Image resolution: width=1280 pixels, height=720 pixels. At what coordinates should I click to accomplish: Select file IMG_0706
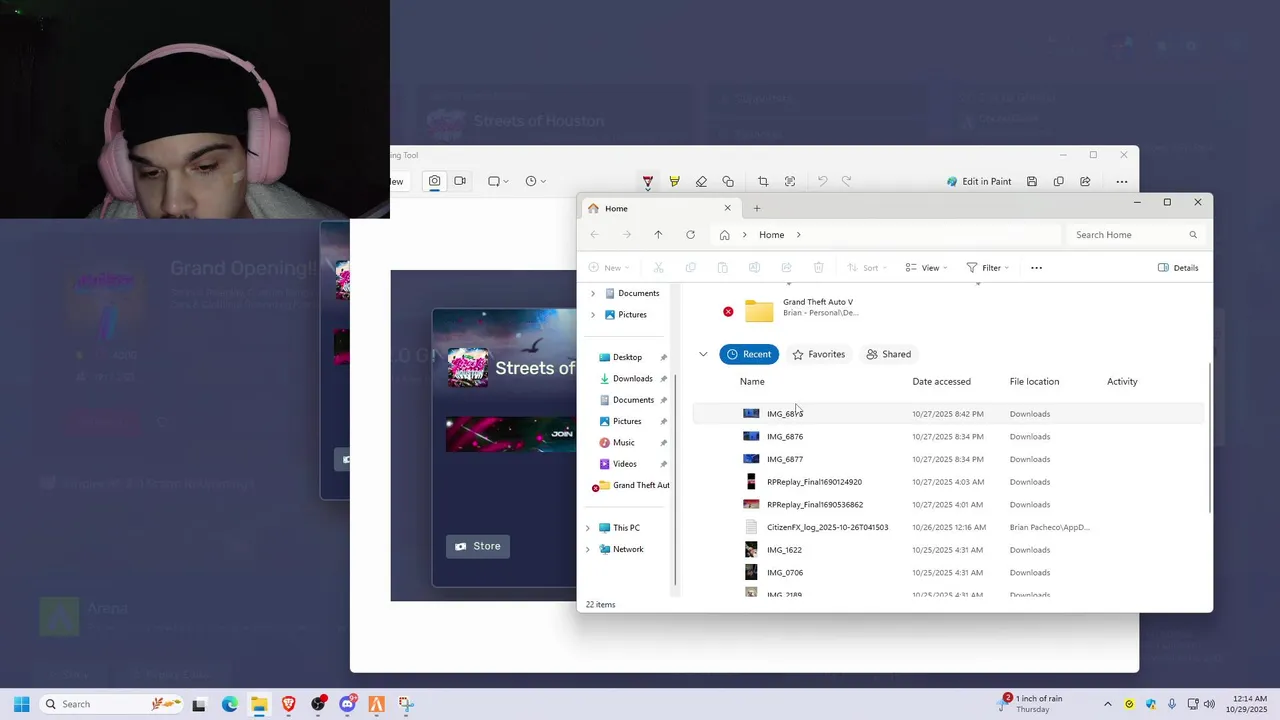pyautogui.click(x=948, y=573)
